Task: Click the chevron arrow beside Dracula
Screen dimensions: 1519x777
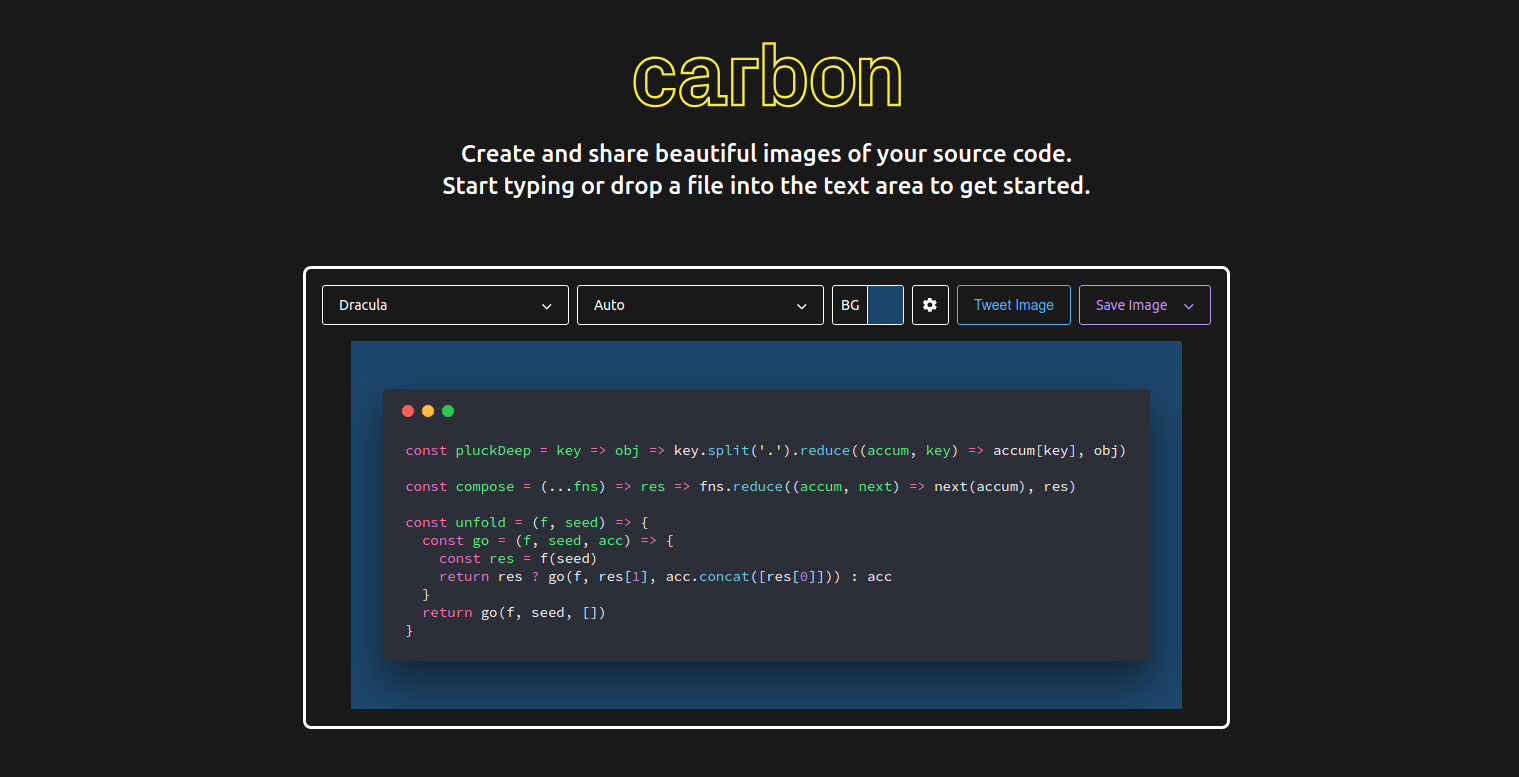Action: pyautogui.click(x=547, y=306)
